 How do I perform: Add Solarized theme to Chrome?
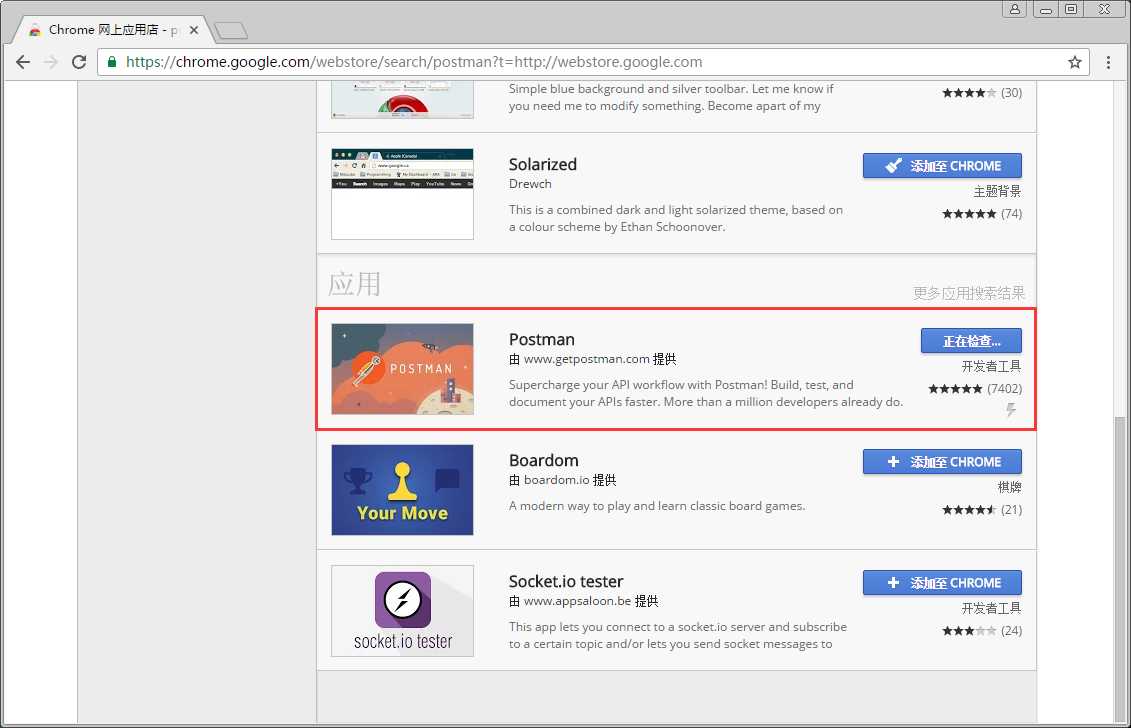pos(942,166)
